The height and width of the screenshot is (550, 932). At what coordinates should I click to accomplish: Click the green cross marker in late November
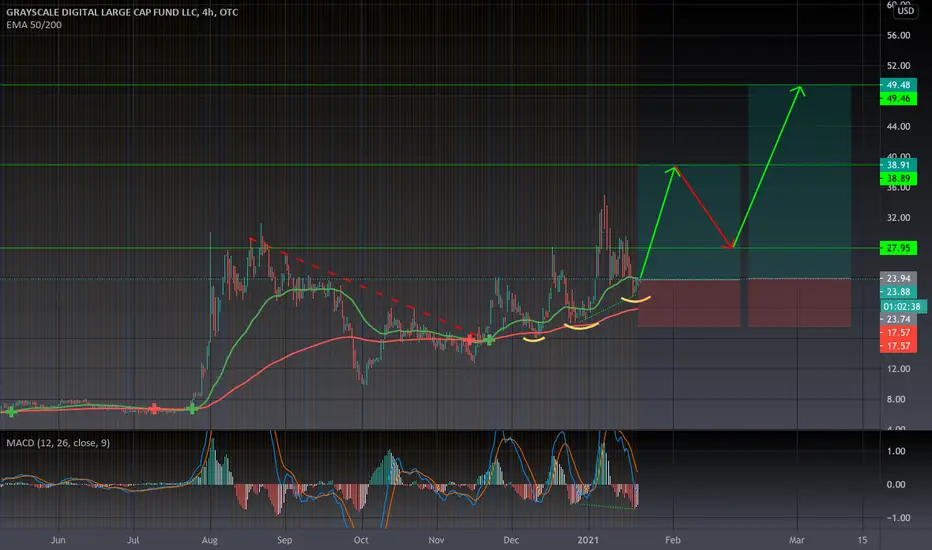pyautogui.click(x=489, y=340)
